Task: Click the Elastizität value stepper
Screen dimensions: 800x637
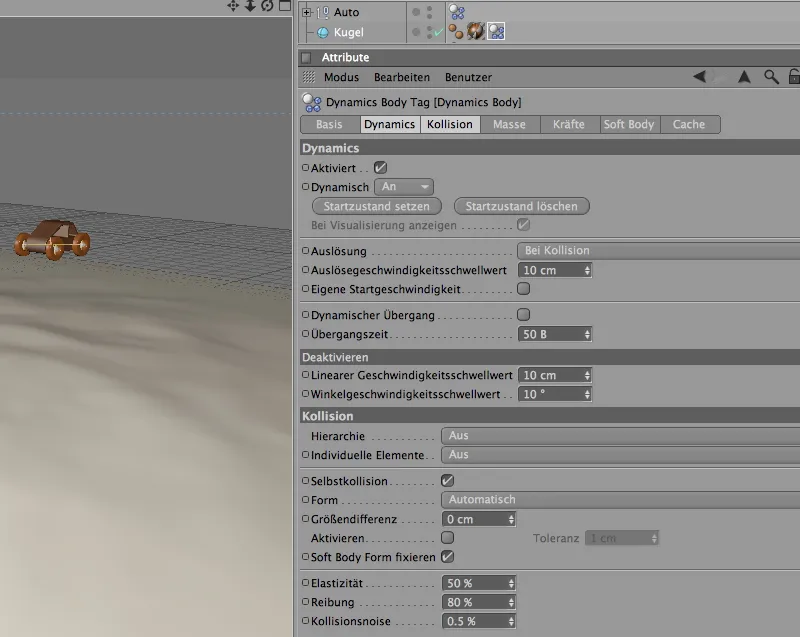Action: tap(512, 583)
